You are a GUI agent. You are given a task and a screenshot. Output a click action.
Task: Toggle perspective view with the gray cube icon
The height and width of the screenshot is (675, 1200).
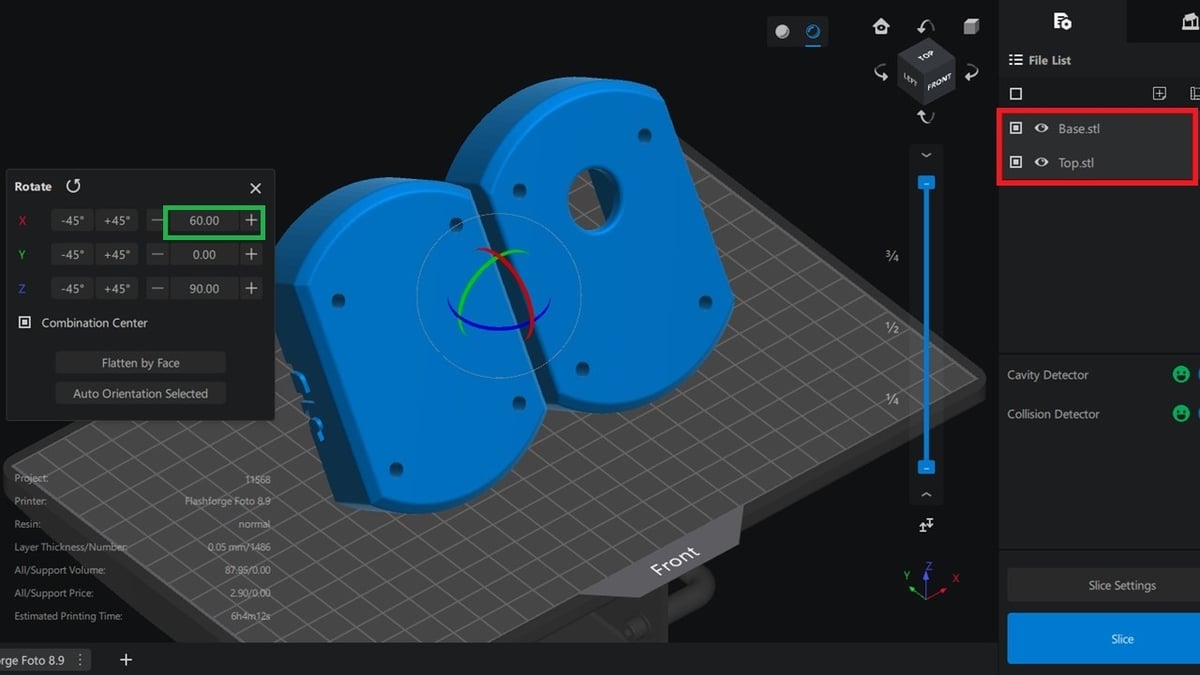(971, 26)
